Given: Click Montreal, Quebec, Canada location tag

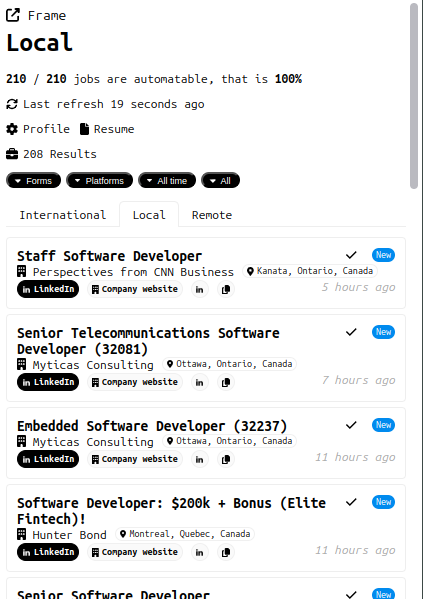Looking at the screenshot, I should pos(185,534).
